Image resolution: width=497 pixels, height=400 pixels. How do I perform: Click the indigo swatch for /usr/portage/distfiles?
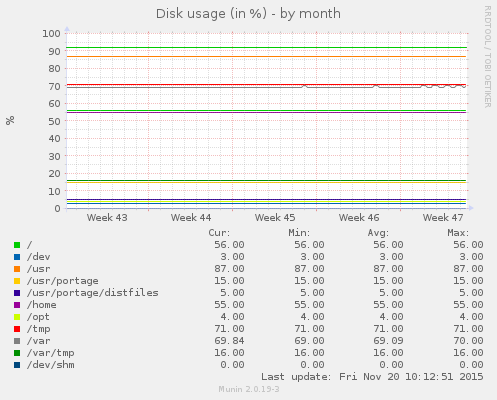(17, 293)
